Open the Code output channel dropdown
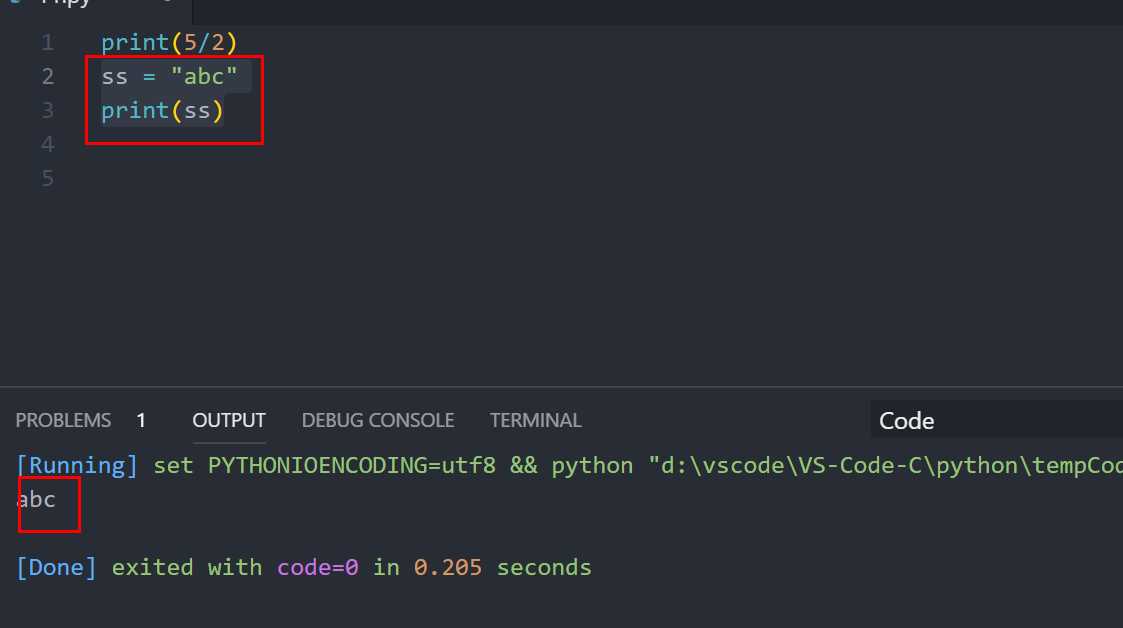The height and width of the screenshot is (628, 1123). [996, 420]
